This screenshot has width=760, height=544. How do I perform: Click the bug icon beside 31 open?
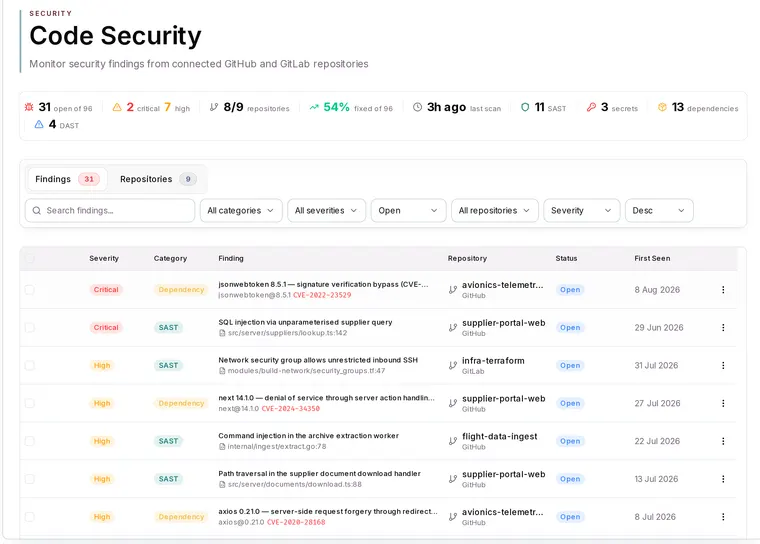[x=29, y=107]
